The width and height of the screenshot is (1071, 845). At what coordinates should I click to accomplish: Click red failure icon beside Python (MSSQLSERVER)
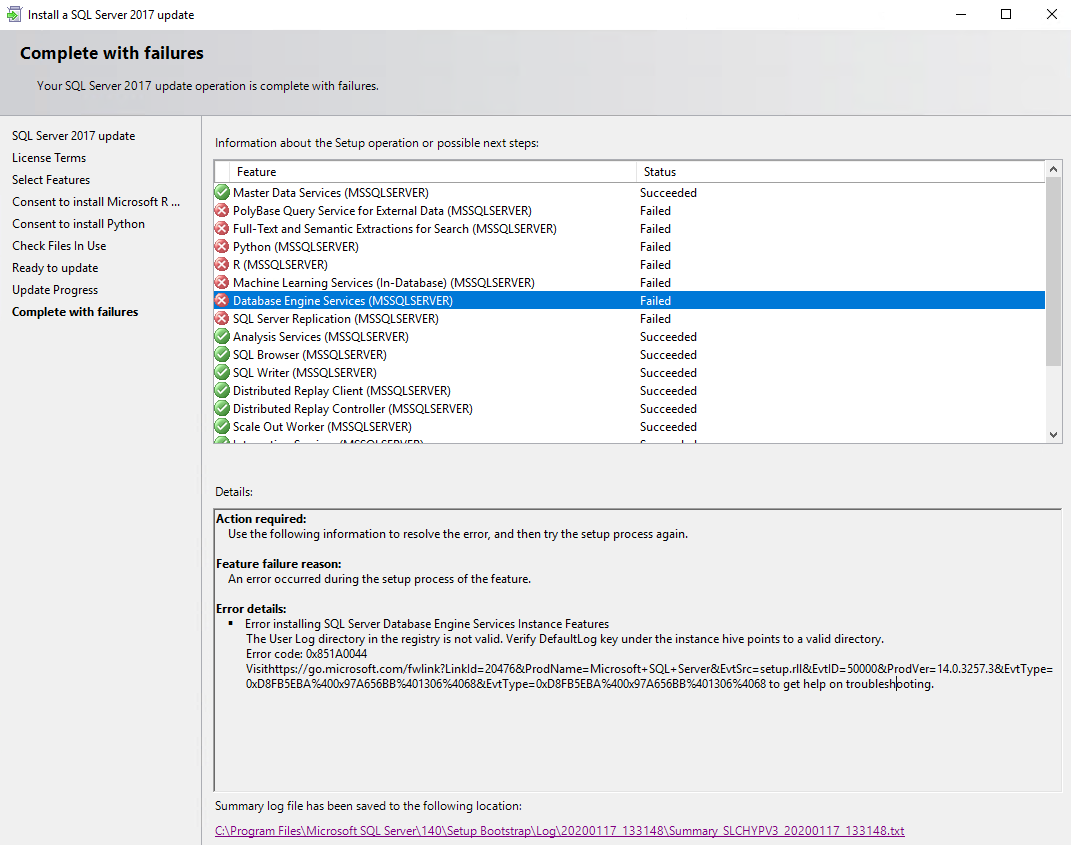pos(222,247)
